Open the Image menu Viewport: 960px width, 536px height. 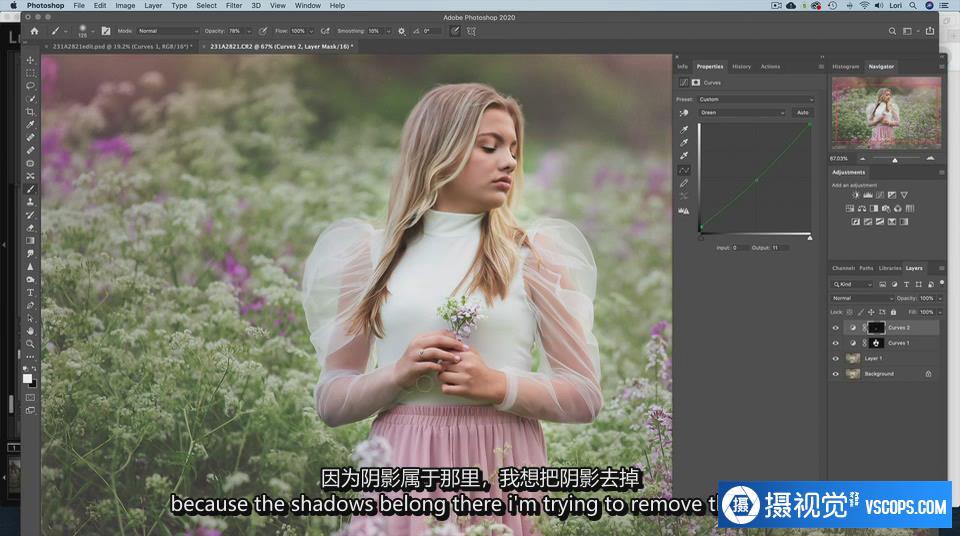point(125,6)
